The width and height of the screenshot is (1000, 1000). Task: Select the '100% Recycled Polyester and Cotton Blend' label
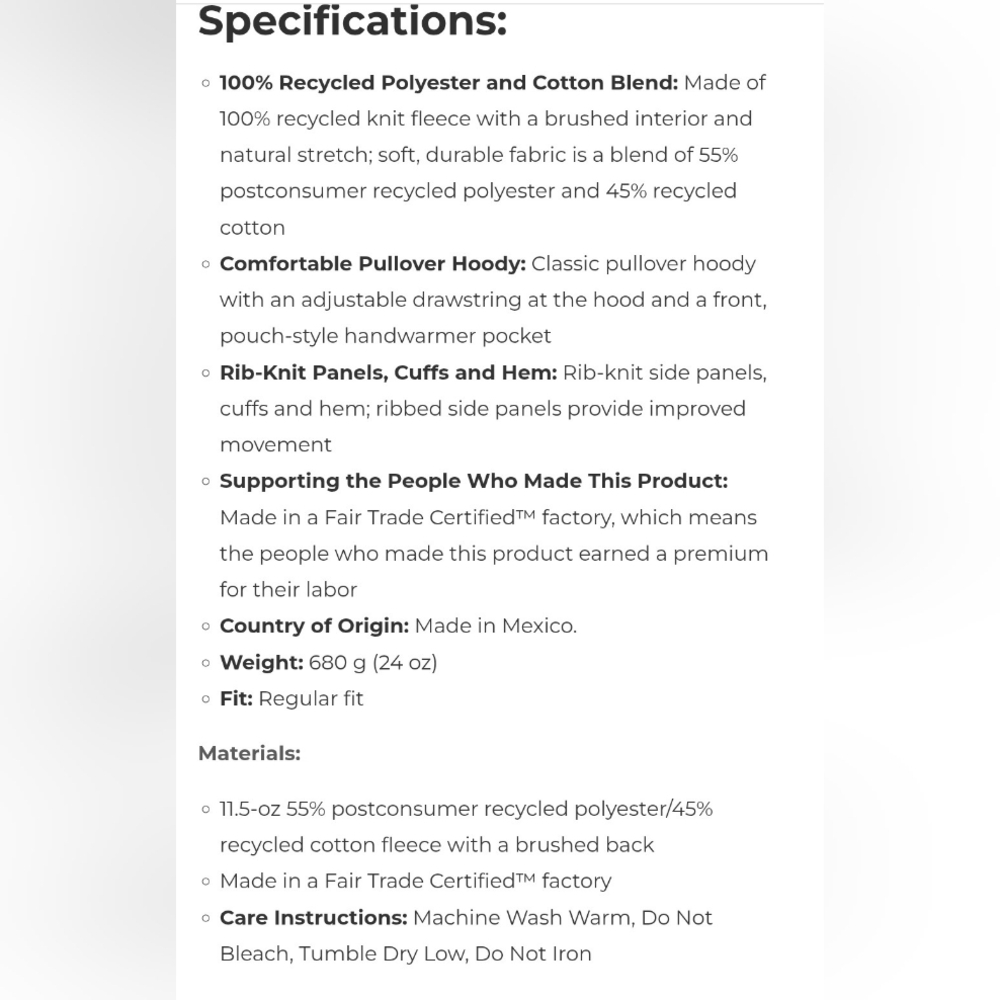tap(448, 83)
